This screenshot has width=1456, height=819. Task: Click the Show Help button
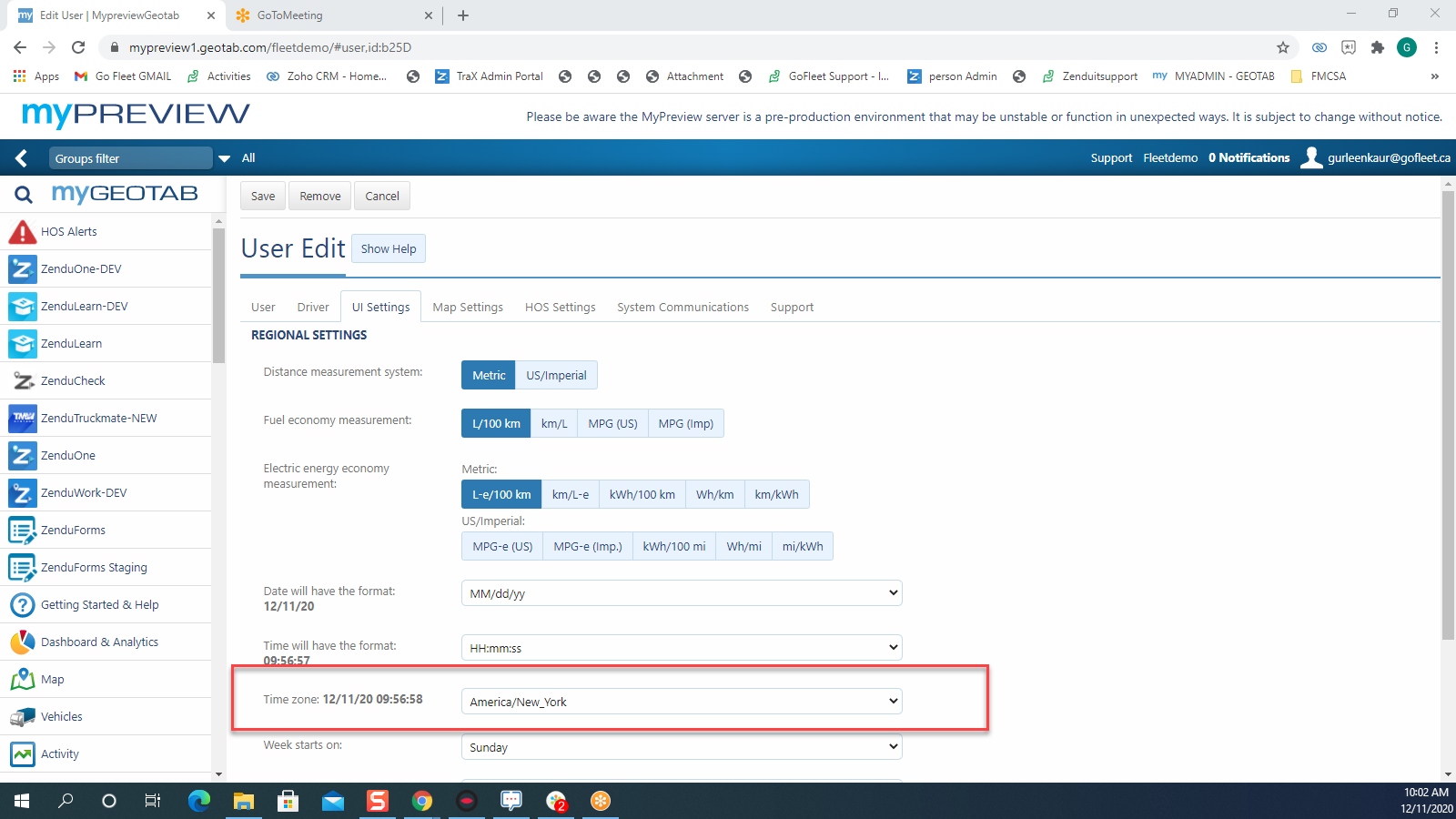(389, 248)
